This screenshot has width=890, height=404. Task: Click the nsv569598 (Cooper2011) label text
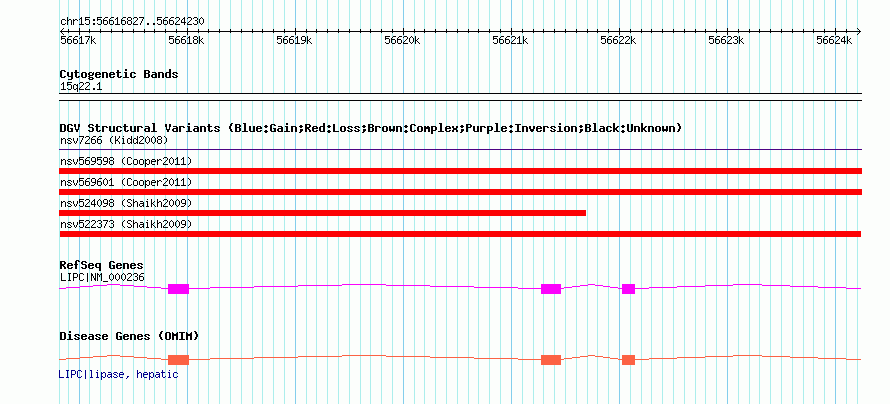click(126, 161)
